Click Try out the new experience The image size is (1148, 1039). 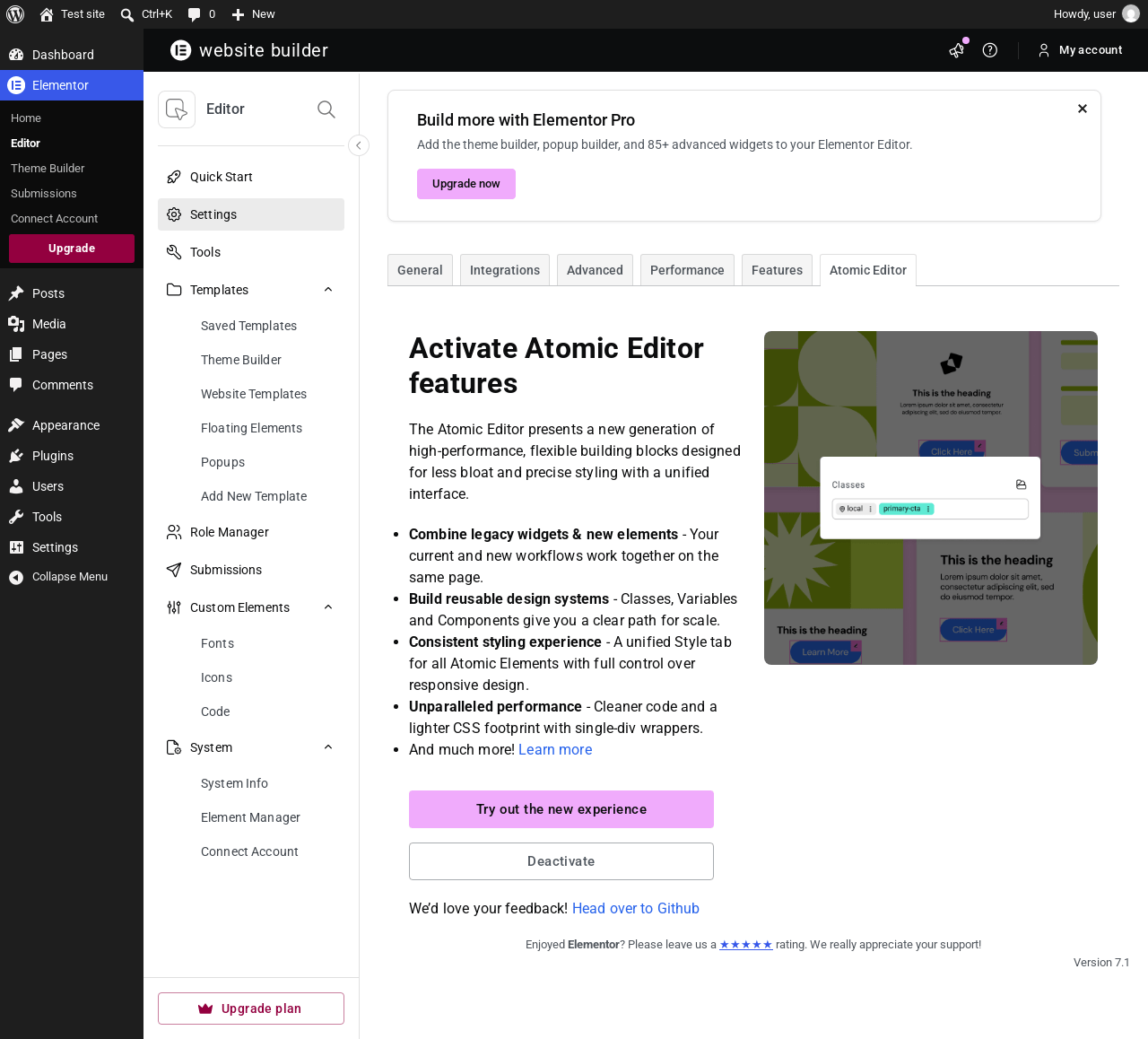(x=561, y=809)
